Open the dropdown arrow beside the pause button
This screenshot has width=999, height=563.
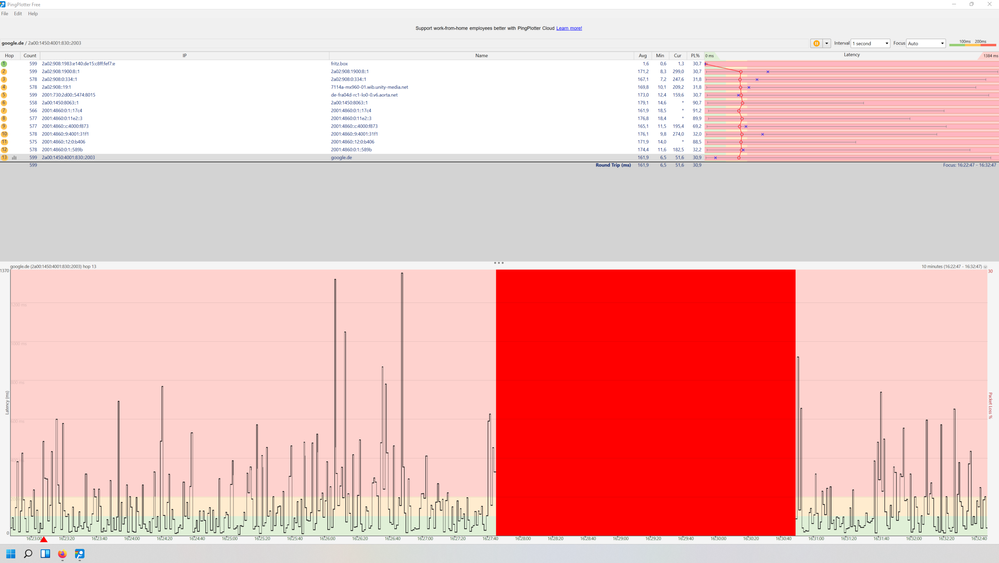click(x=826, y=43)
